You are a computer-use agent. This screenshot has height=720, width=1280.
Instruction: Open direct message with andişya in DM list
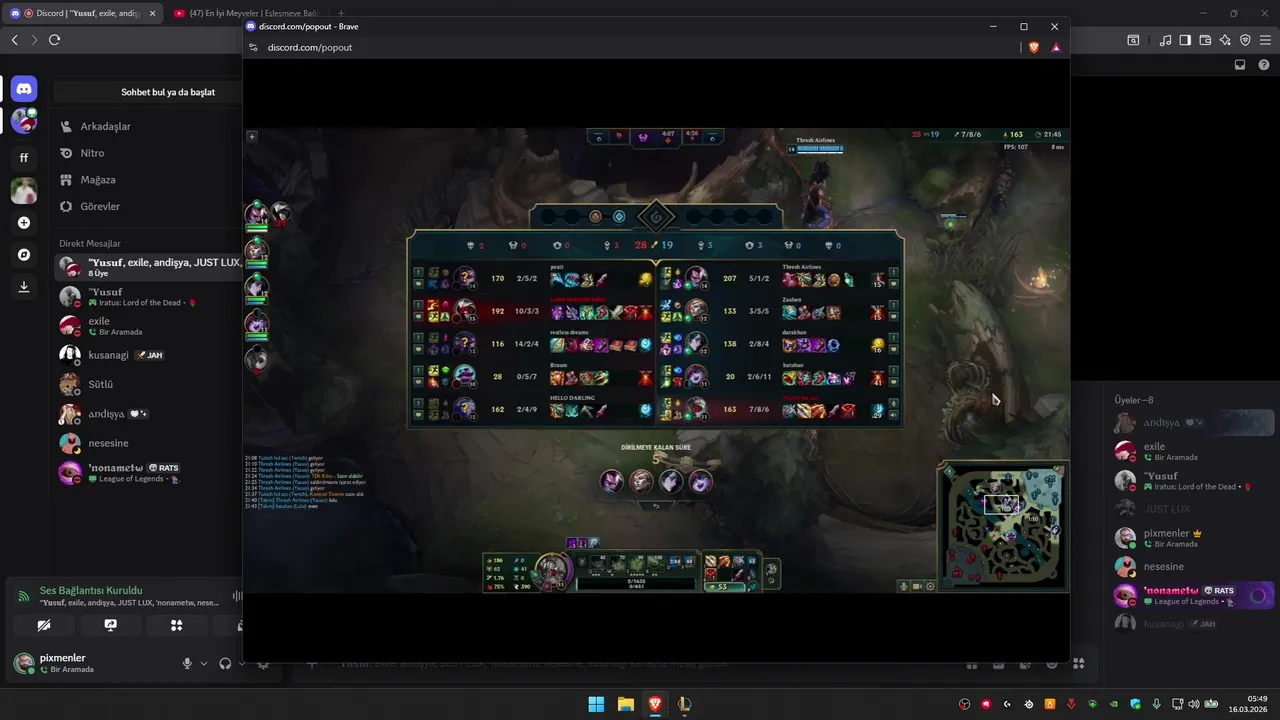148,414
